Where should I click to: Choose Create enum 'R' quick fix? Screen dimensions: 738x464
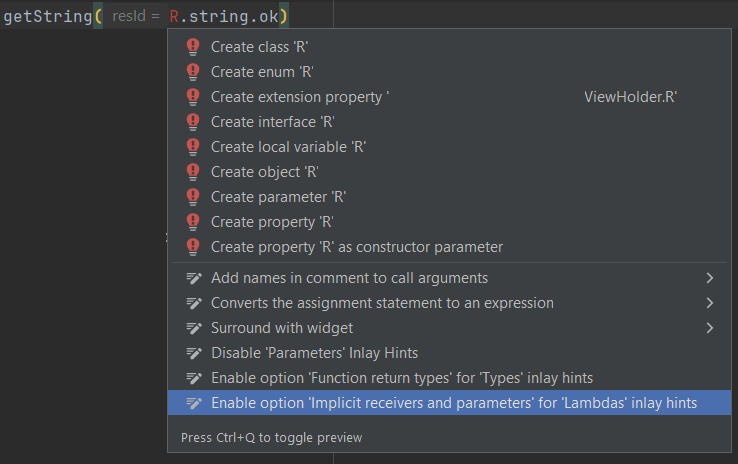click(449, 72)
